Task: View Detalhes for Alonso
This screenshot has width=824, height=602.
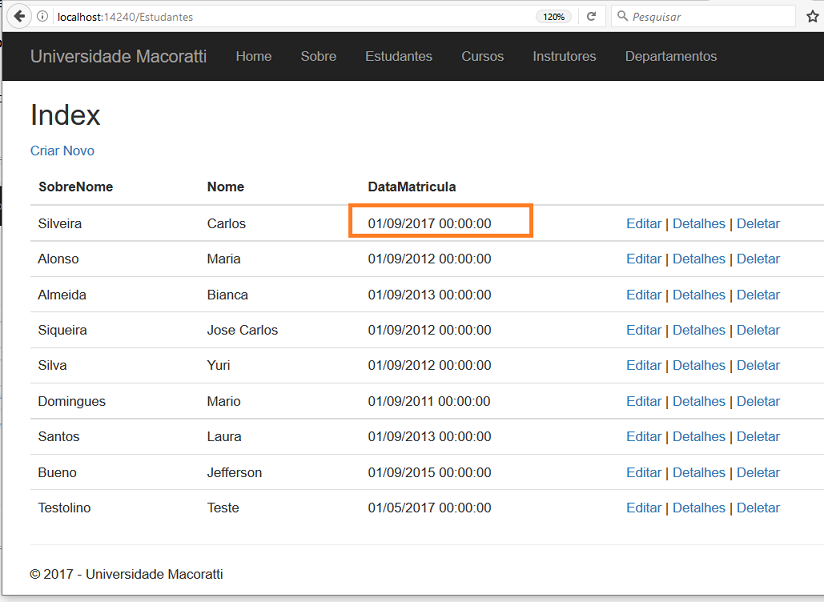Action: click(x=699, y=259)
